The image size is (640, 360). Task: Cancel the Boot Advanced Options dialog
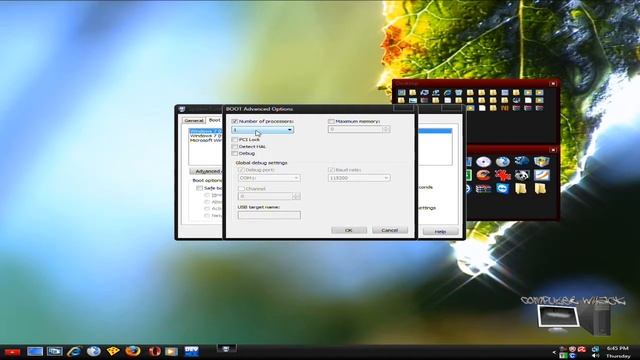tap(390, 230)
